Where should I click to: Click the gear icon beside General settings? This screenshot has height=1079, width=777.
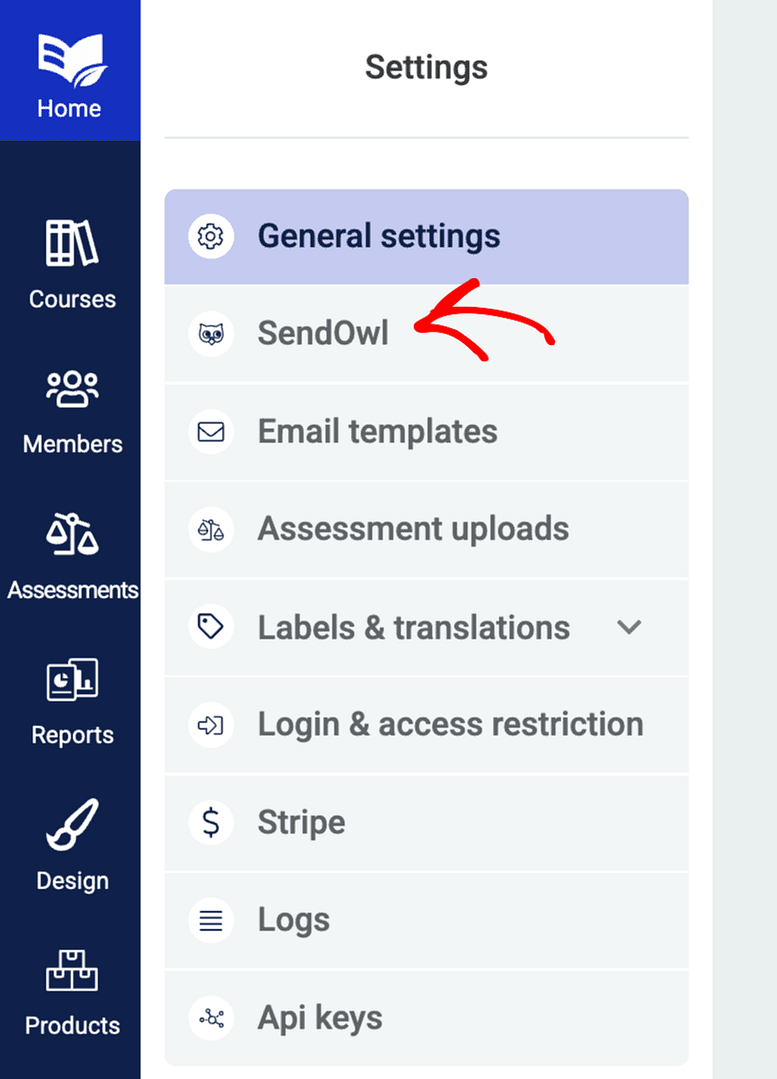tap(210, 236)
